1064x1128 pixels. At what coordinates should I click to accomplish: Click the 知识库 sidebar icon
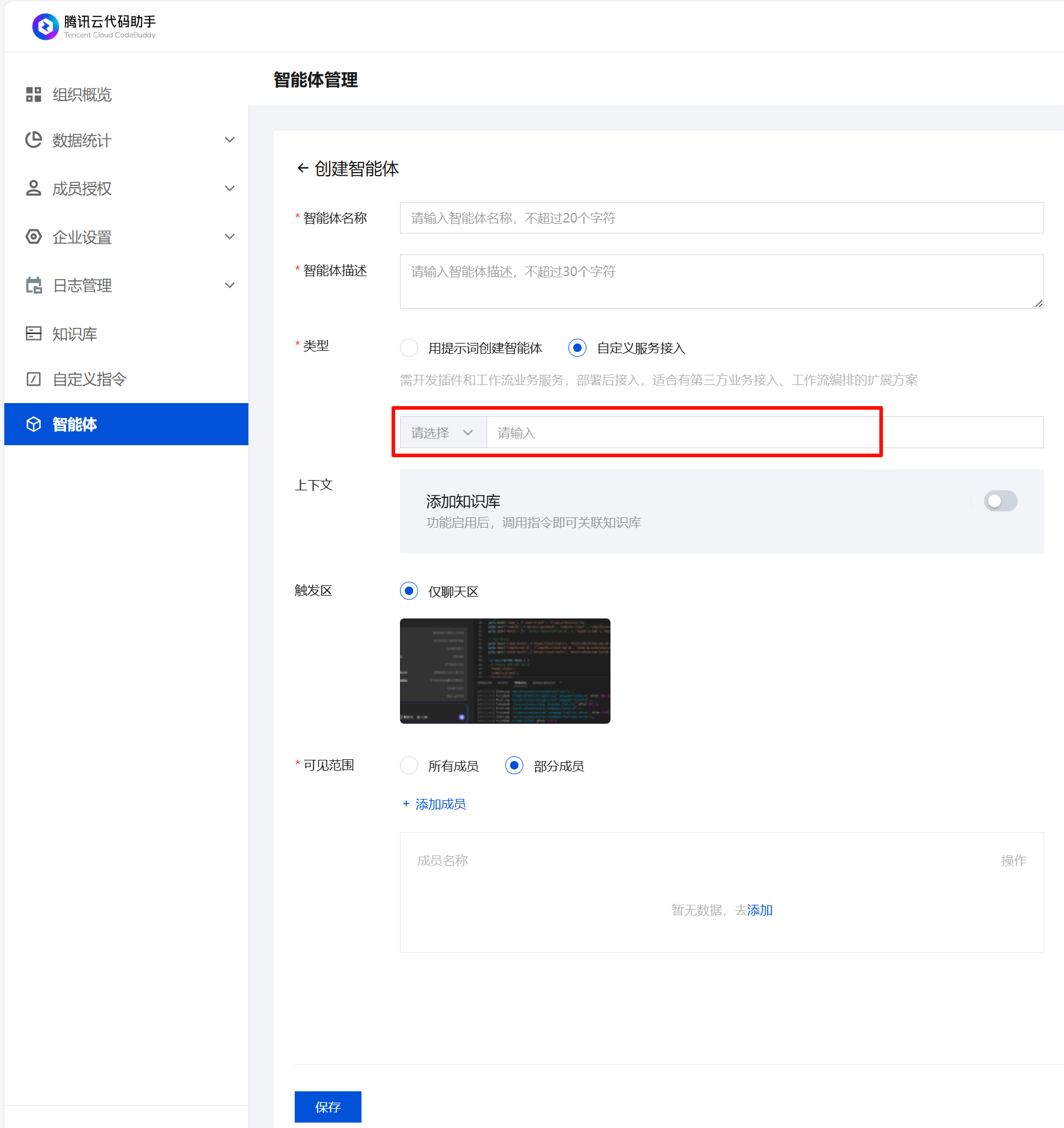[34, 333]
